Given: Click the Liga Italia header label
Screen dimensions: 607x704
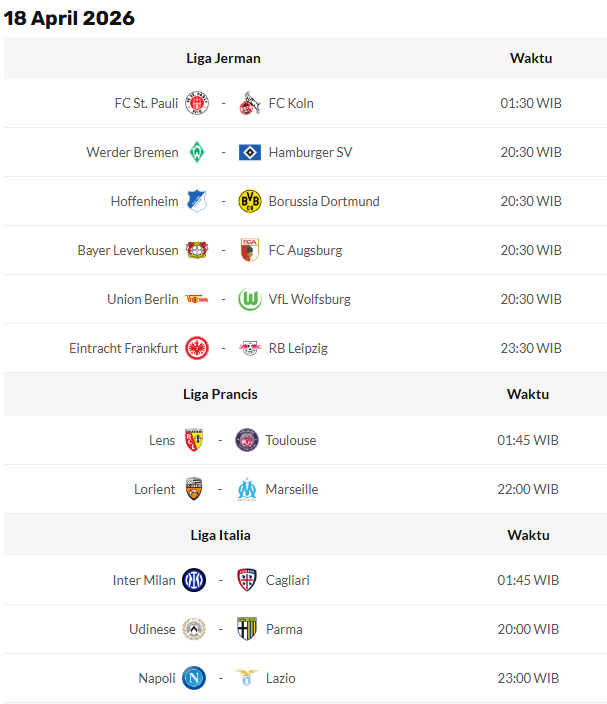Looking at the screenshot, I should coord(220,535).
